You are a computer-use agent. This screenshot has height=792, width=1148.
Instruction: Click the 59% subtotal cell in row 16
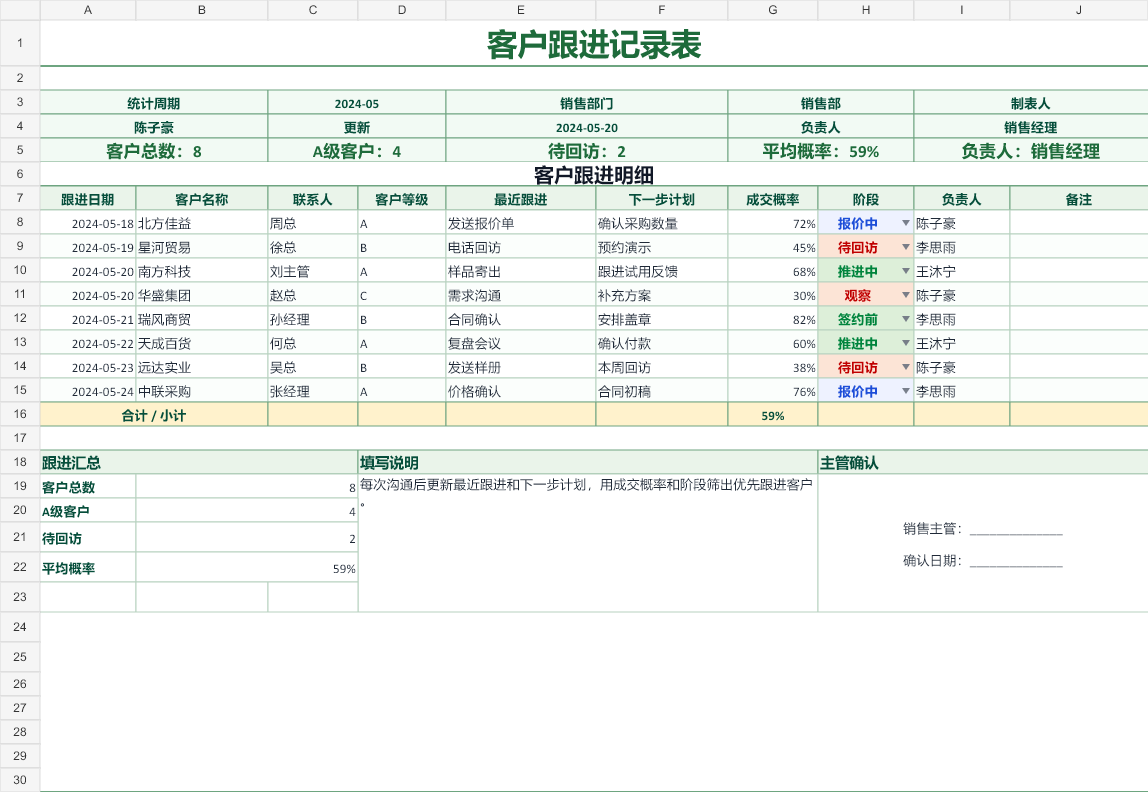tap(772, 415)
